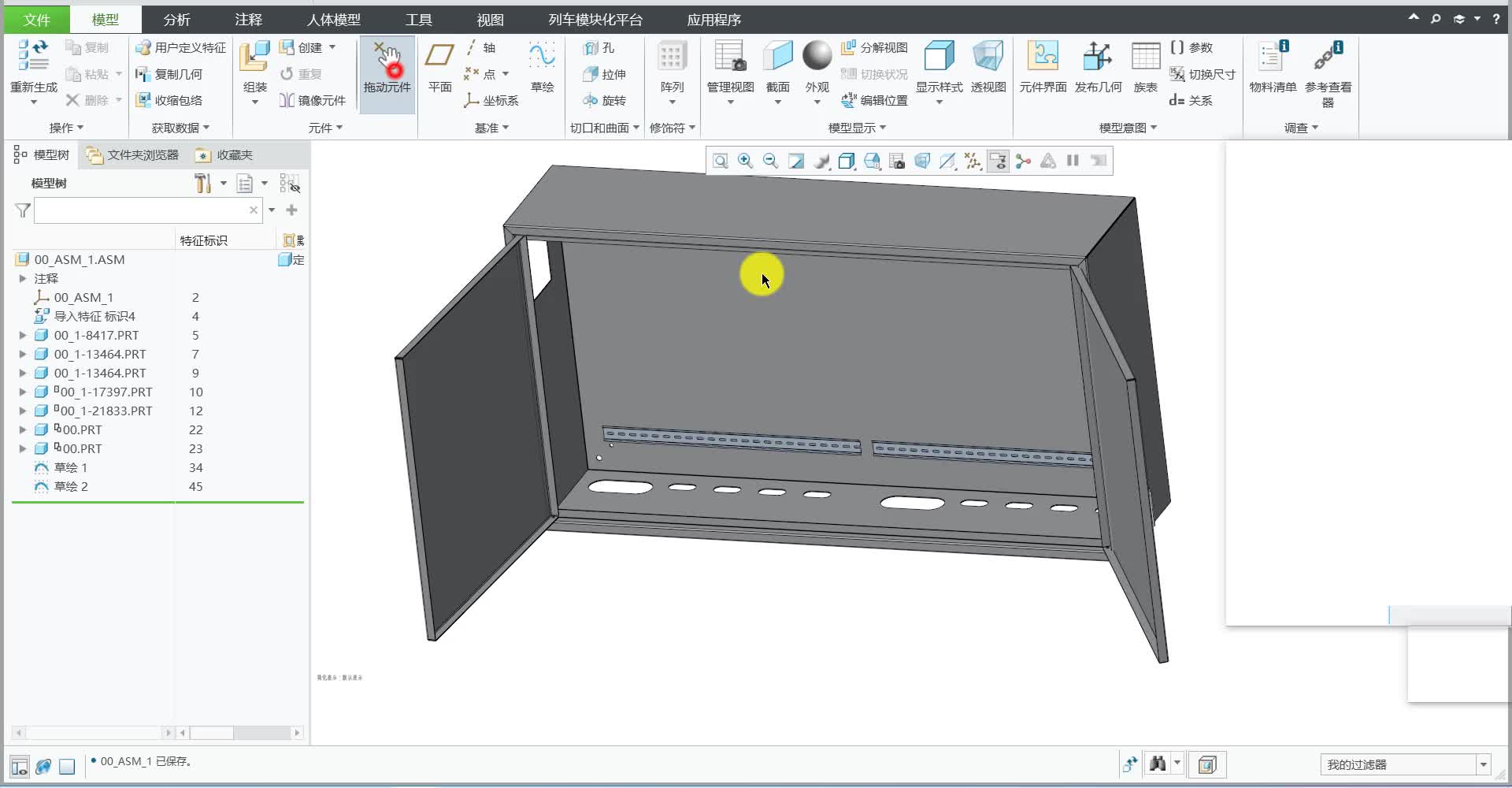This screenshot has height=788, width=1512.
Task: Open Saved Orientations in the graphics toolbar
Action: [872, 161]
